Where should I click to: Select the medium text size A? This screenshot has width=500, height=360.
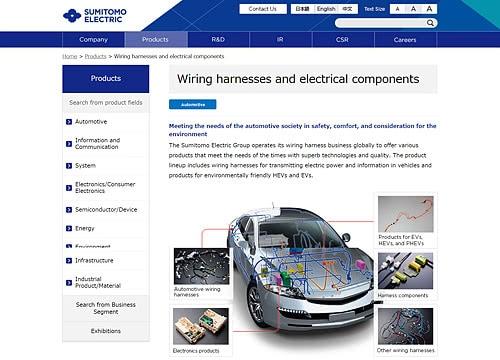click(x=413, y=9)
